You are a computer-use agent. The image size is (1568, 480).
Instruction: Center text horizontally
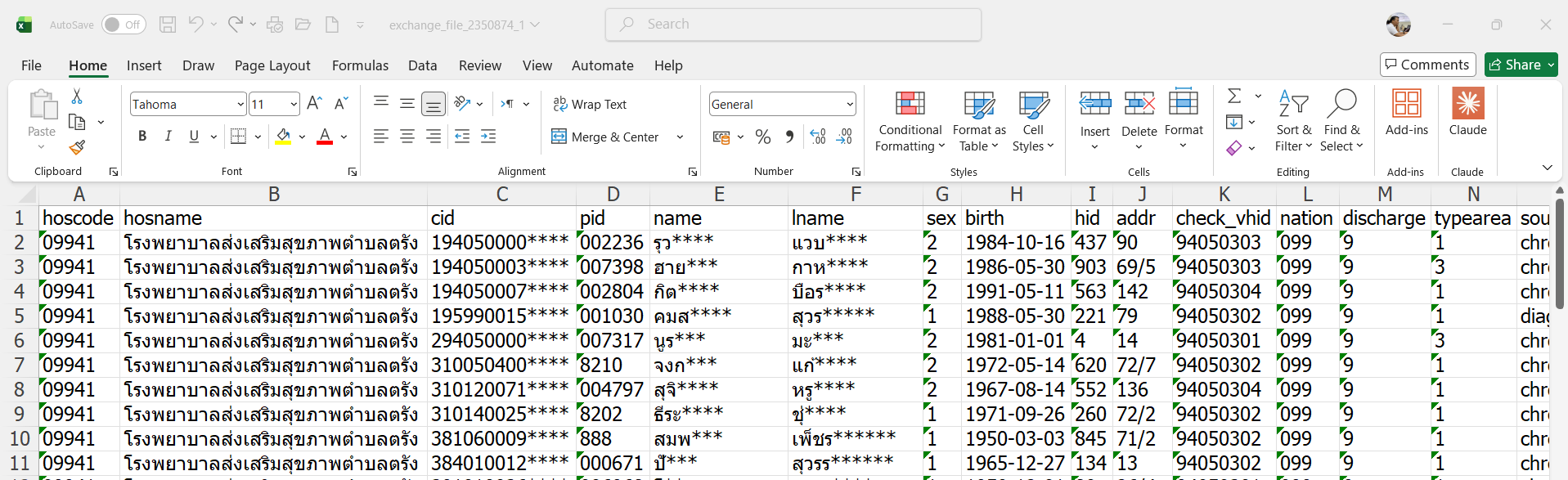(407, 137)
